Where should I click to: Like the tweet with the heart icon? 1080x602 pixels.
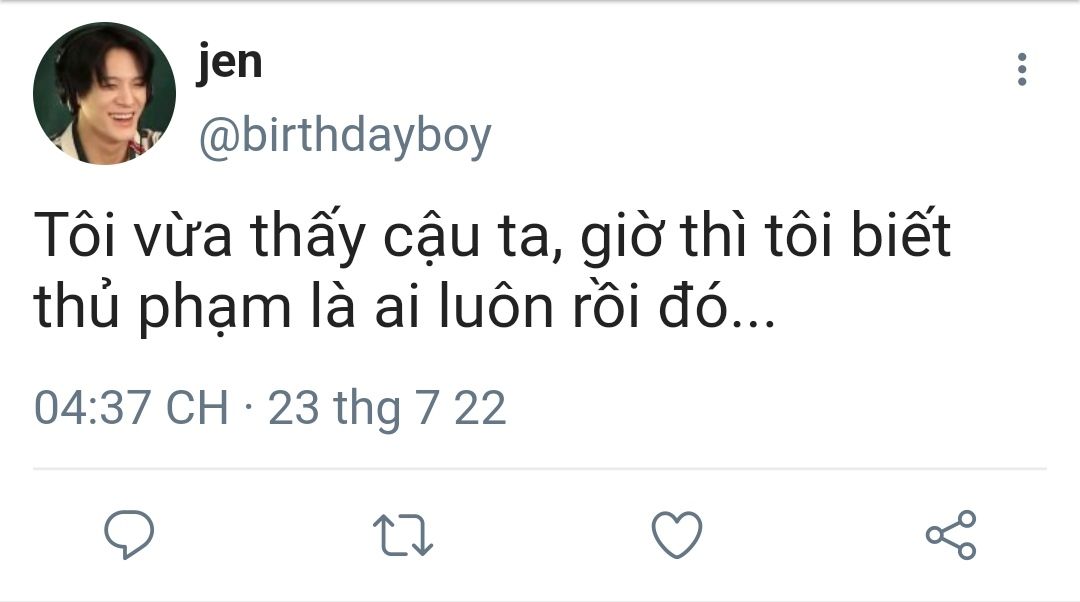pos(677,534)
